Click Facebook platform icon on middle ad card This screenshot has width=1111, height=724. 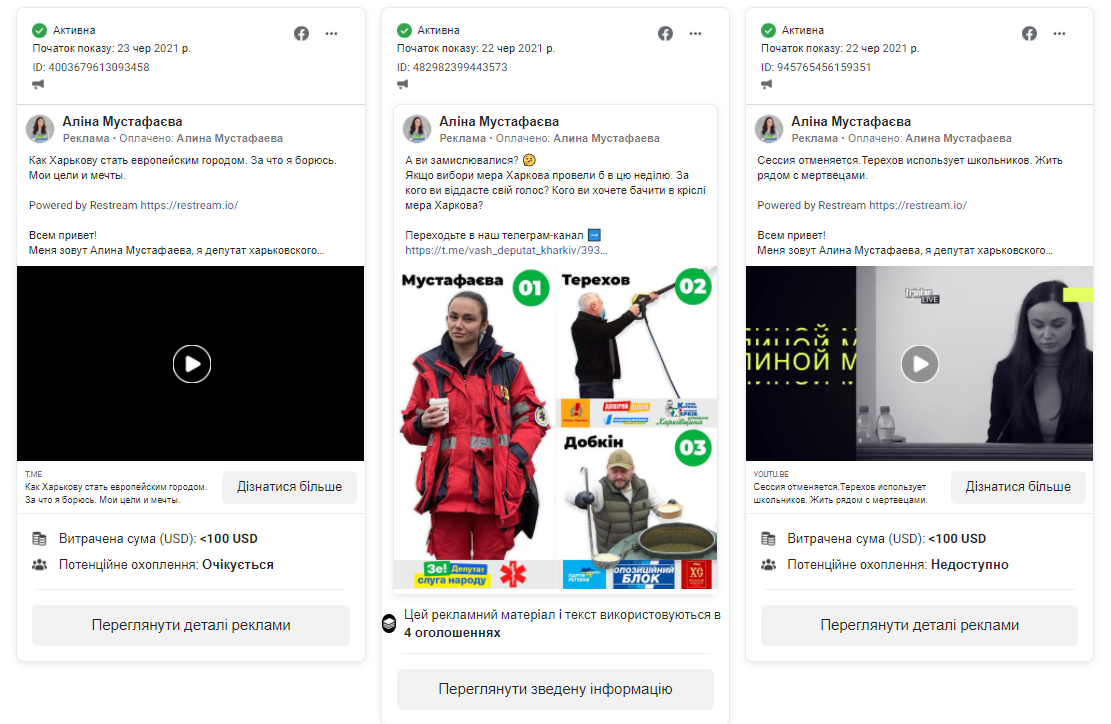665,33
